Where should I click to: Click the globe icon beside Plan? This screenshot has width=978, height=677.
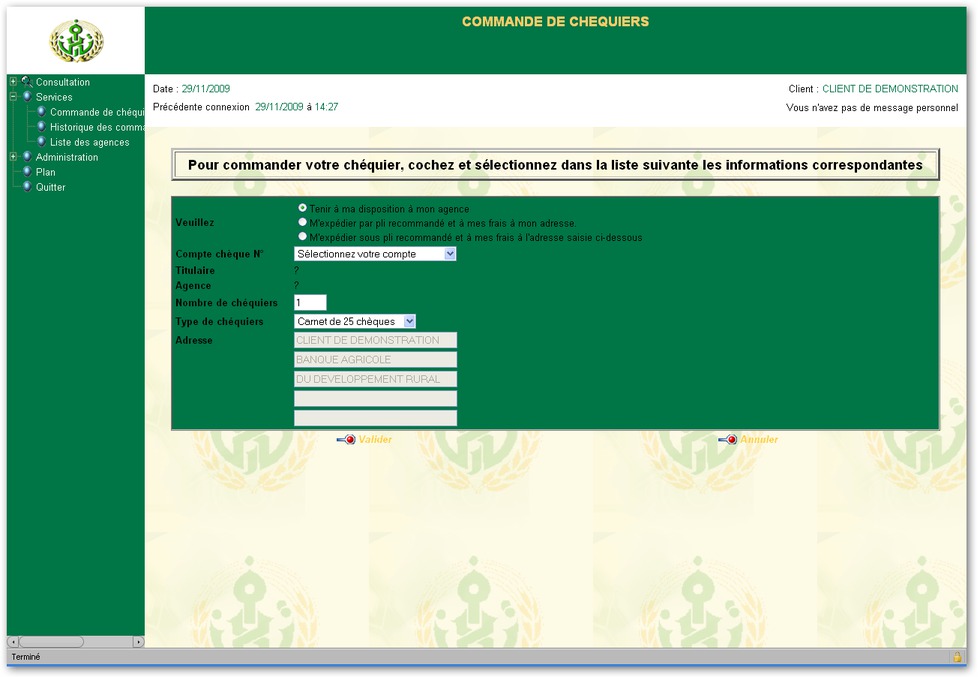tap(27, 171)
